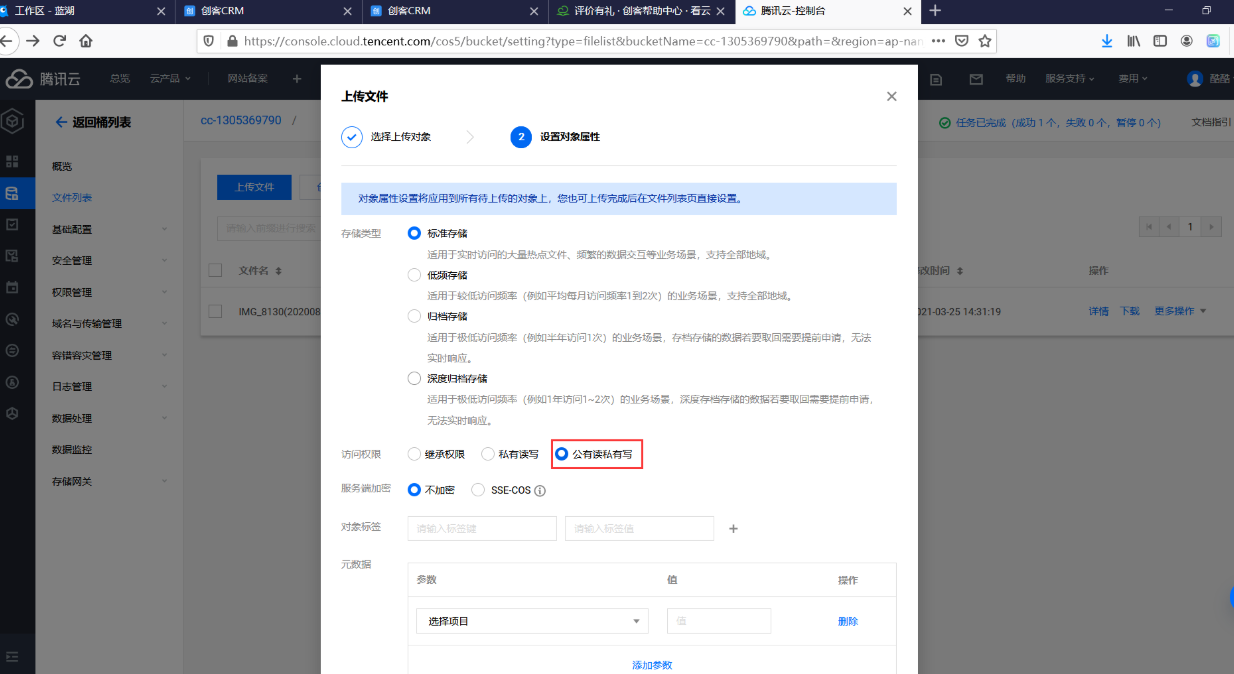Expand the 更多操作 dropdown
The height and width of the screenshot is (674, 1234).
coord(1180,311)
